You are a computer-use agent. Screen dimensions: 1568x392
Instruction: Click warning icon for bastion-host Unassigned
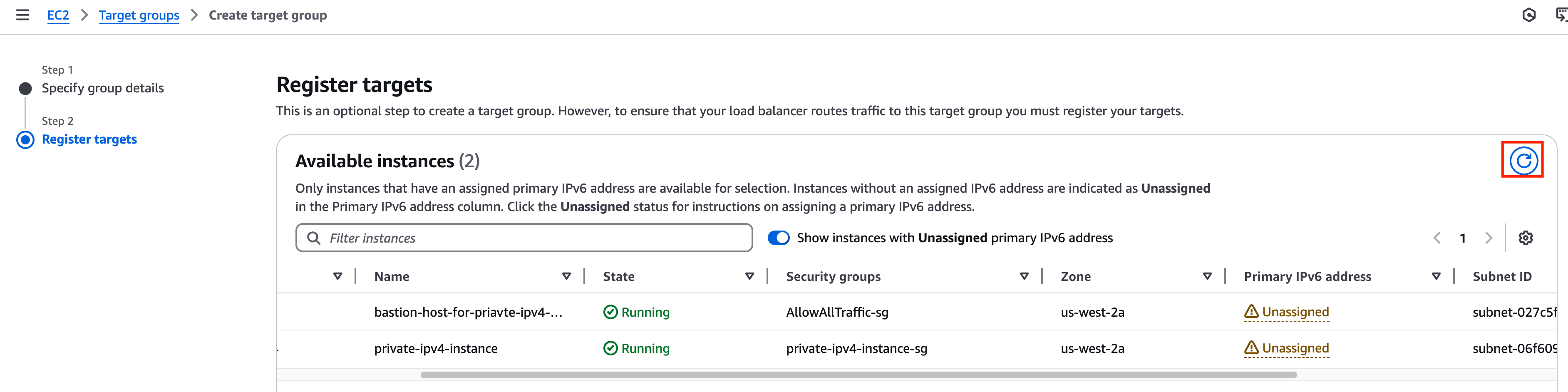click(1251, 312)
